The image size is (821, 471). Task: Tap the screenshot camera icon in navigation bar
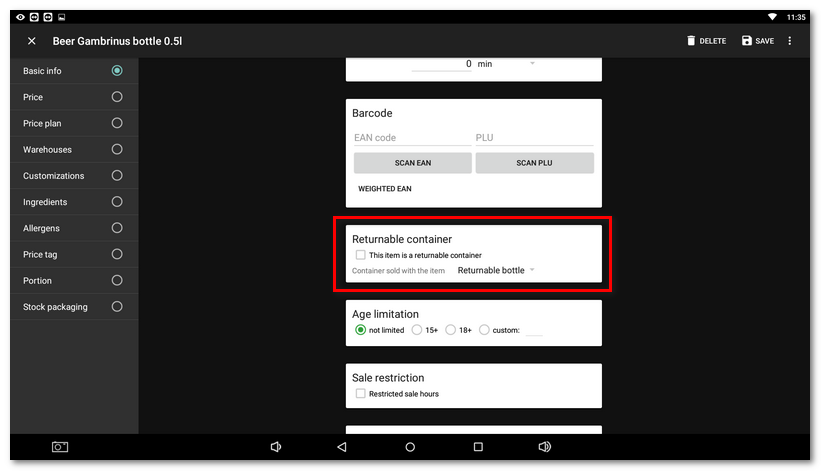(x=60, y=447)
